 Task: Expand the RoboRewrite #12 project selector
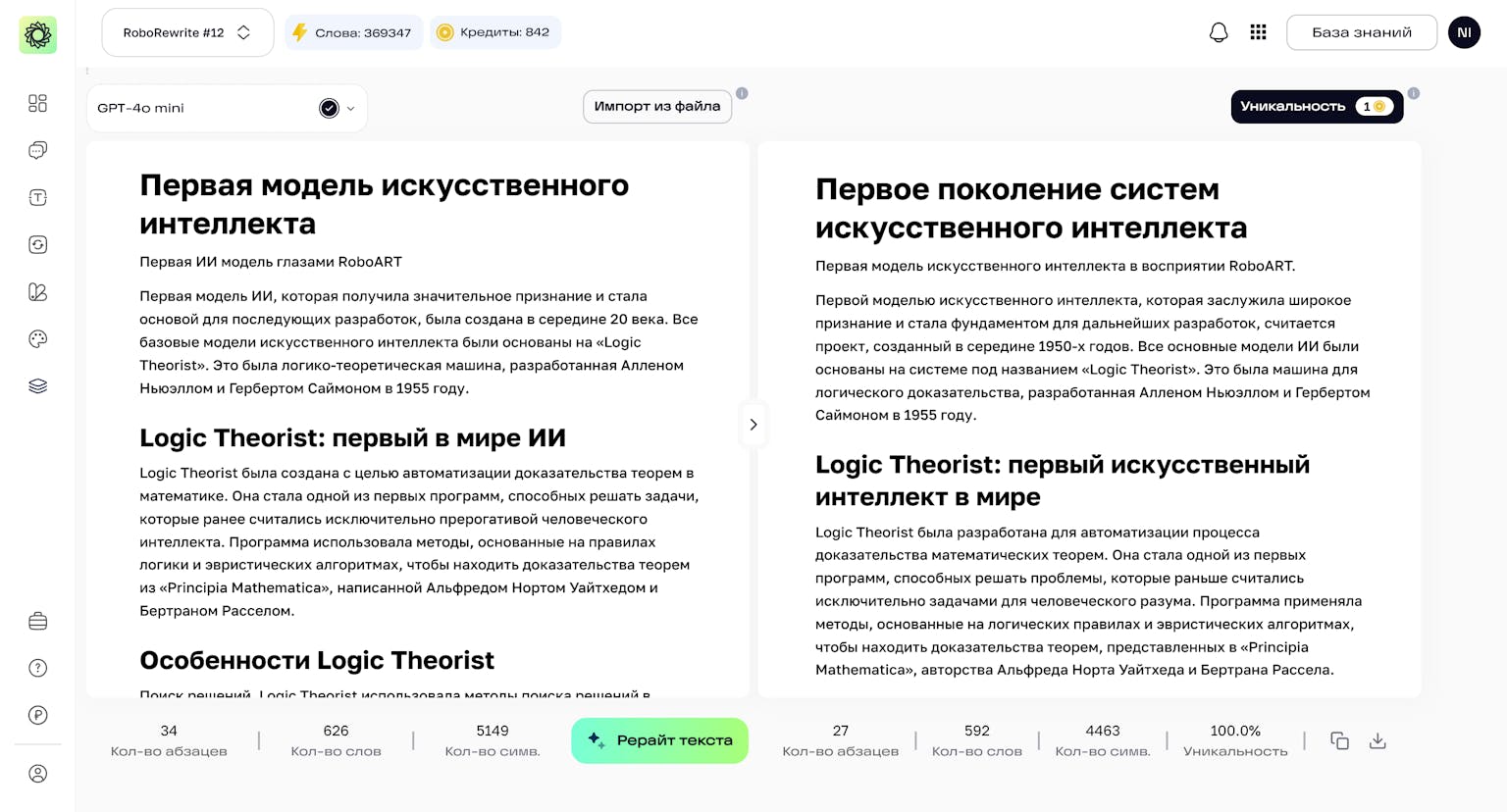(x=187, y=32)
